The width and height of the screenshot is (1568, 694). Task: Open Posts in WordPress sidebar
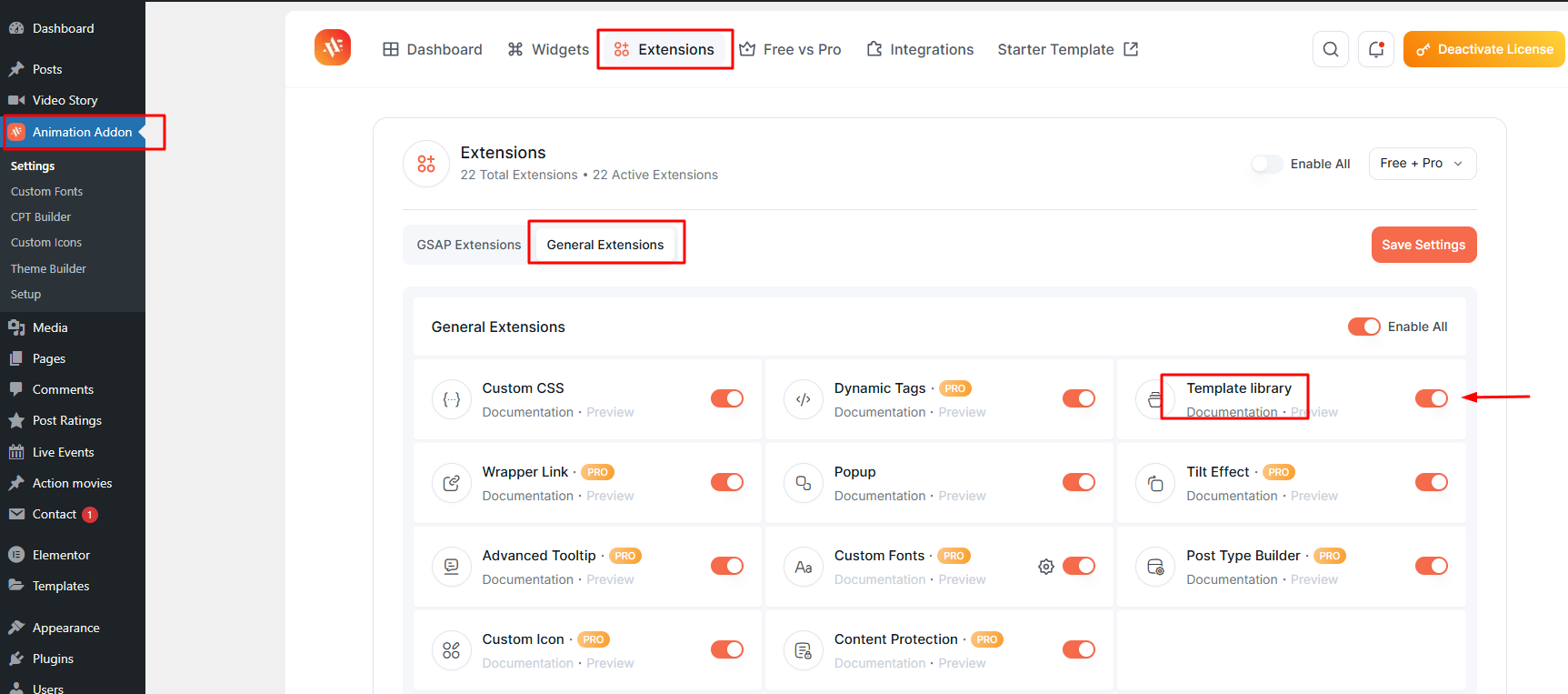pos(73,69)
